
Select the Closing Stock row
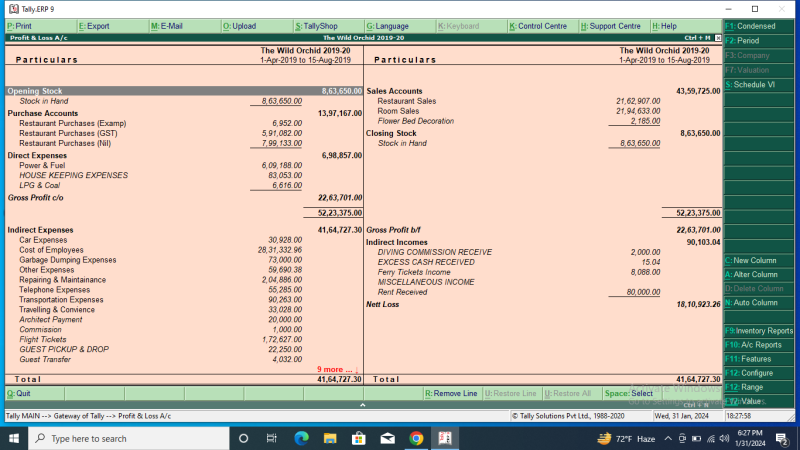(x=391, y=133)
